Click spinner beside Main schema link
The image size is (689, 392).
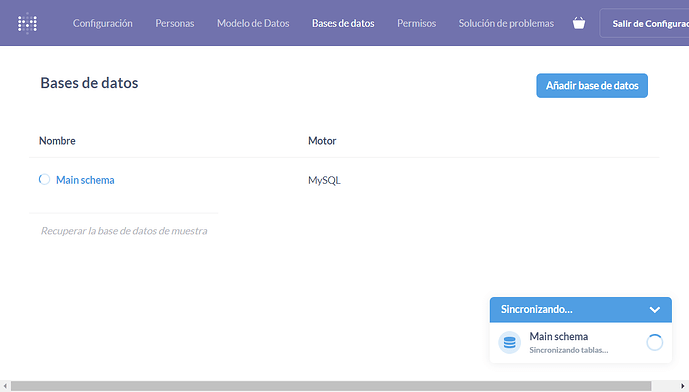(44, 179)
